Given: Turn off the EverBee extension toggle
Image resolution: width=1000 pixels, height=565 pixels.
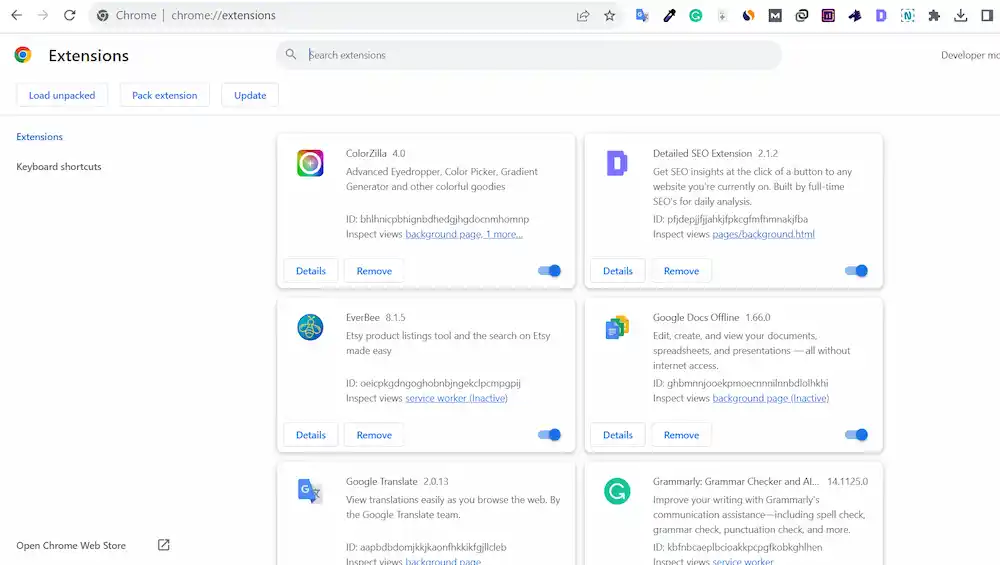Looking at the screenshot, I should [x=549, y=435].
